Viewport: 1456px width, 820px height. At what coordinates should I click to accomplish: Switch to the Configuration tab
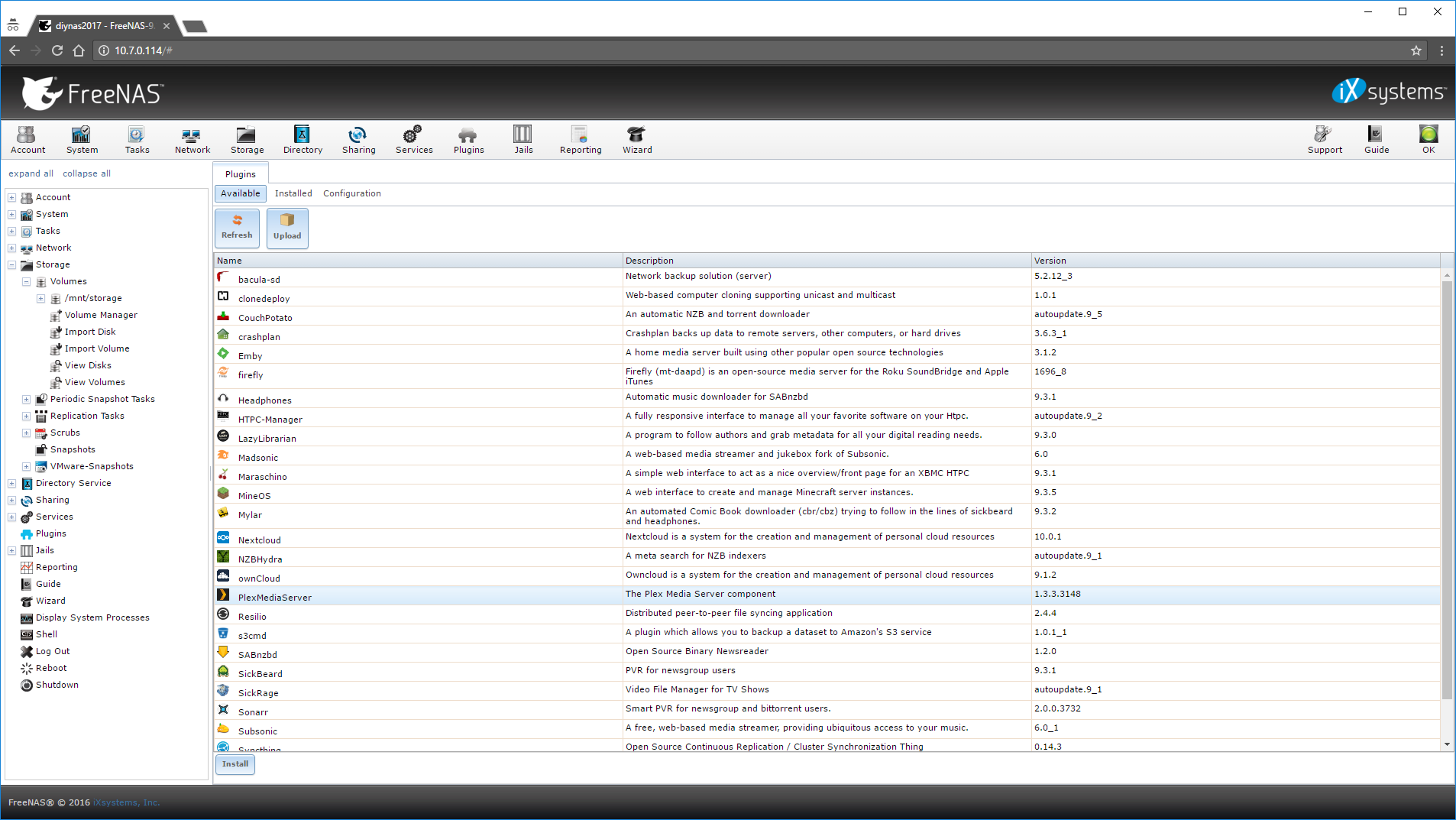tap(351, 193)
